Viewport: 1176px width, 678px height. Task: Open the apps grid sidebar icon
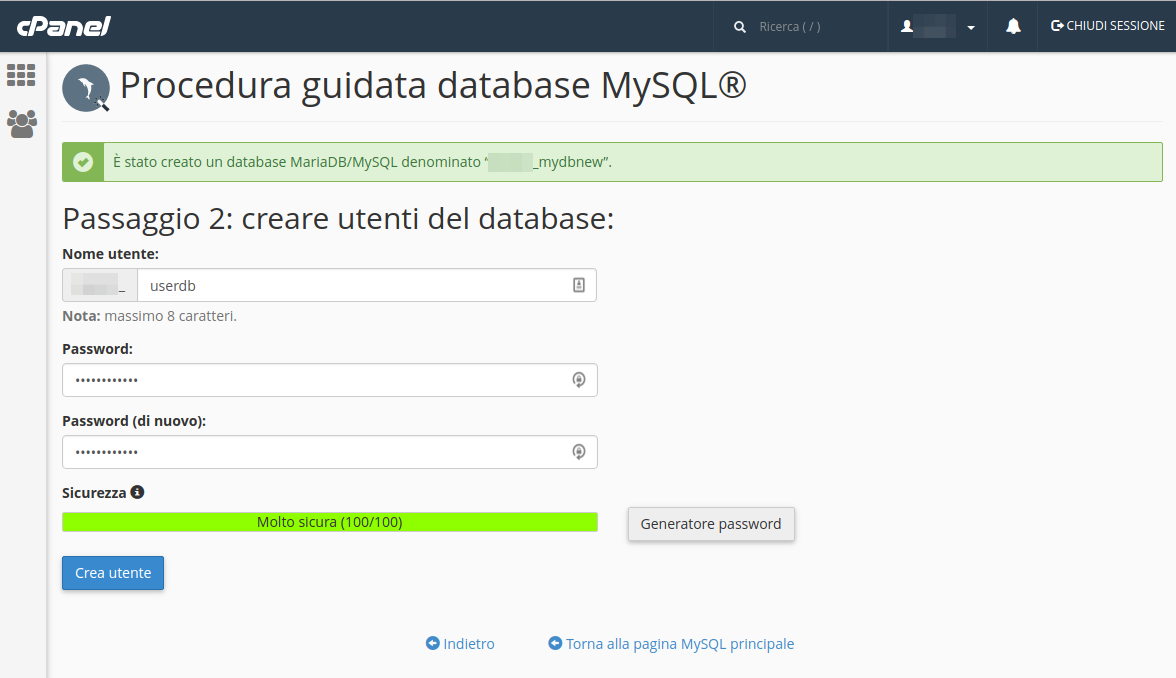pyautogui.click(x=21, y=75)
